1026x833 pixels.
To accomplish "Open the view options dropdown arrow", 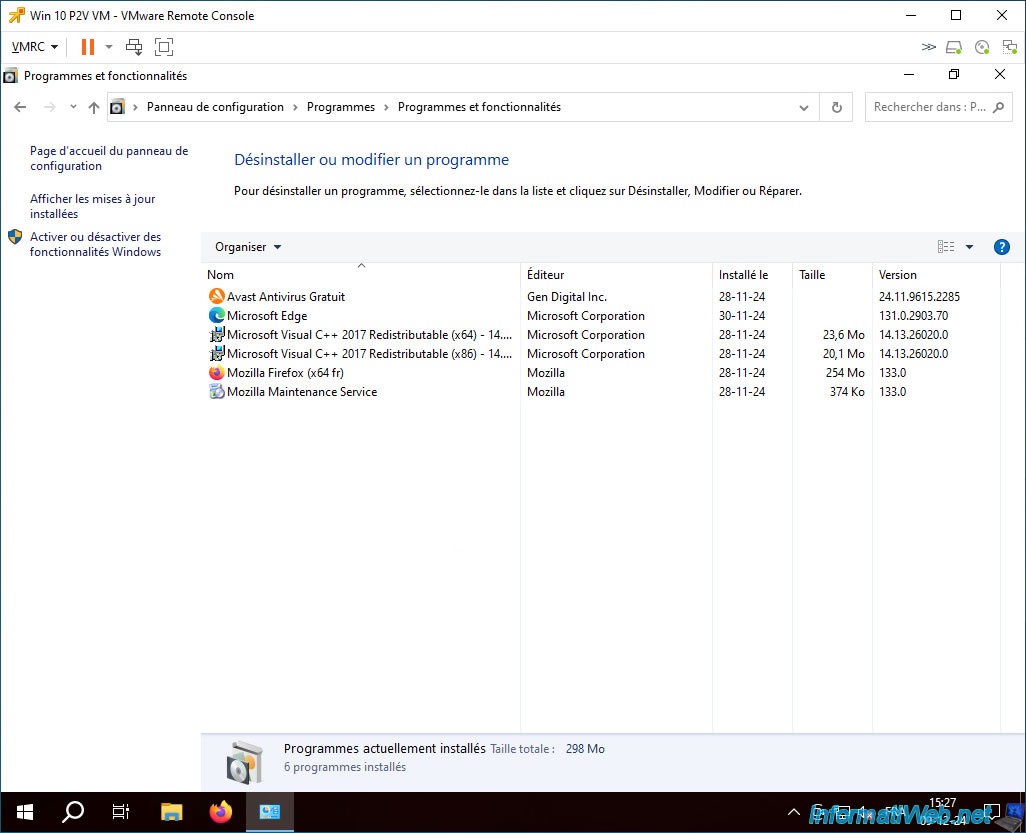I will pos(969,247).
